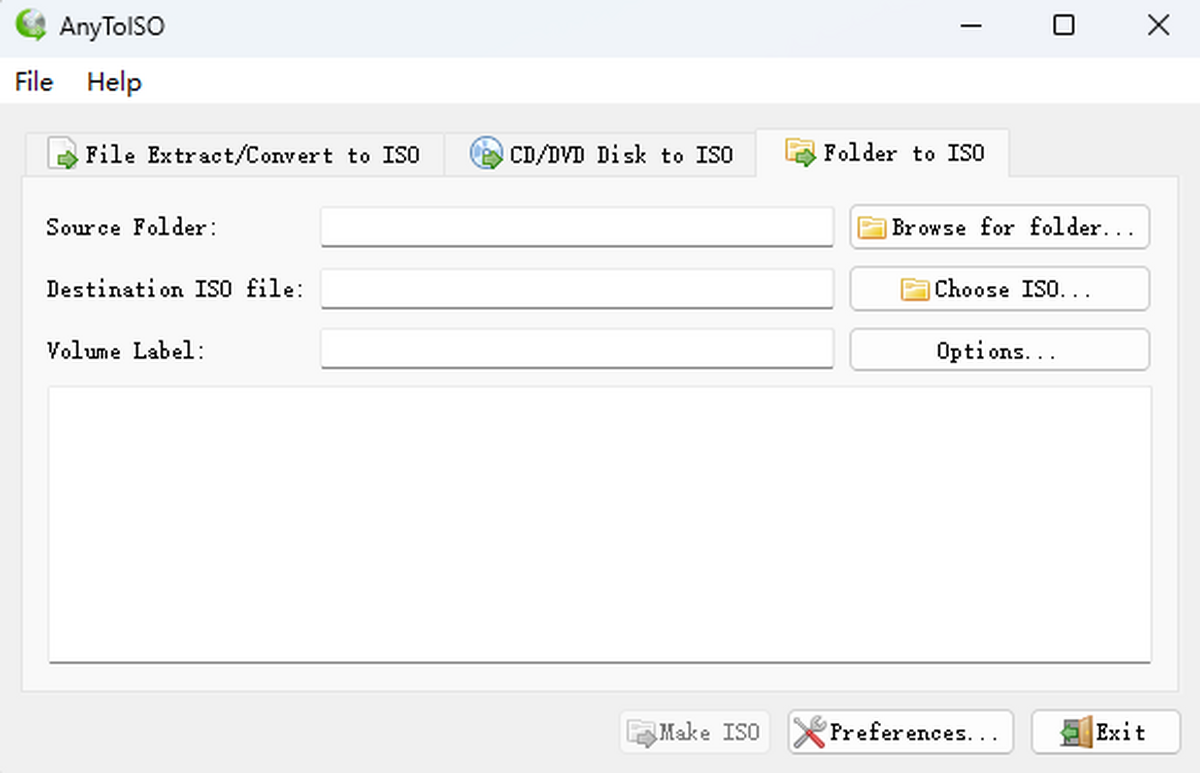
Task: Focus the Source Folder text field
Action: pyautogui.click(x=576, y=227)
